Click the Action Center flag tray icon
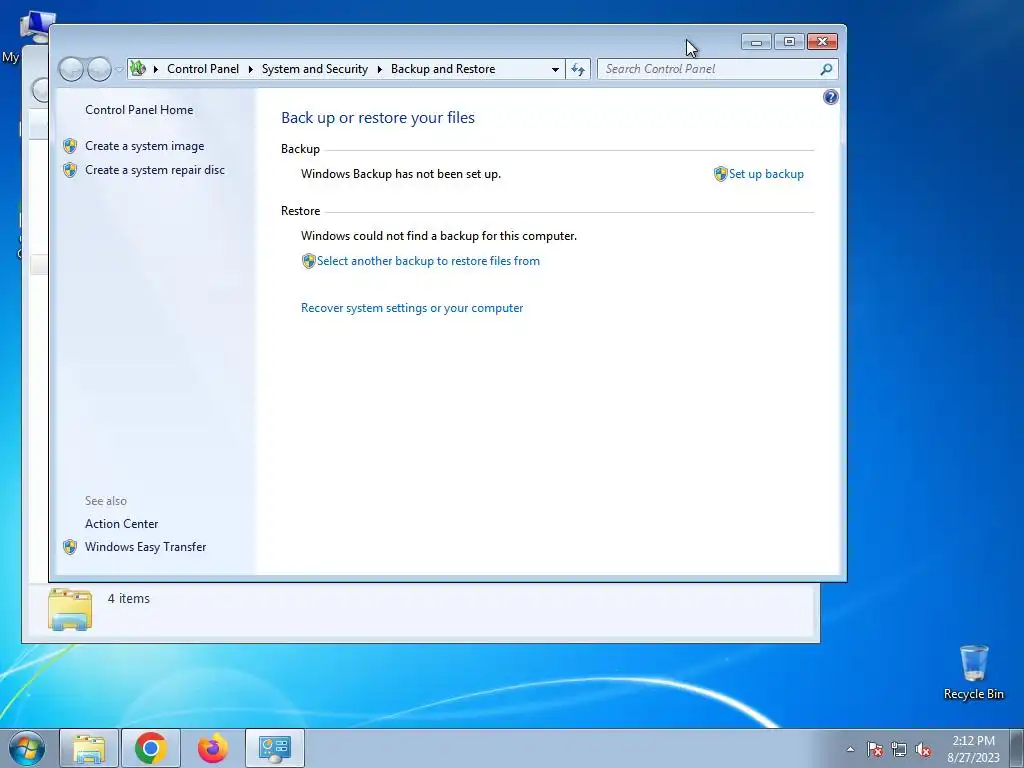The image size is (1024, 768). click(875, 749)
